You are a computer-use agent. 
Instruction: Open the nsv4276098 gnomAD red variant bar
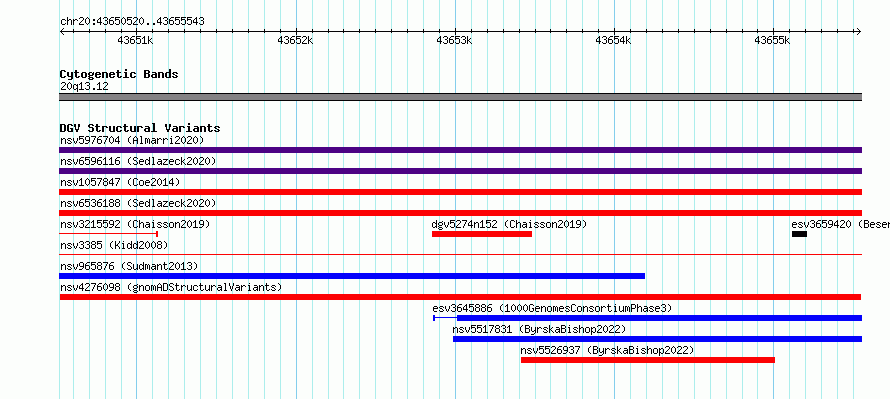(x=460, y=297)
